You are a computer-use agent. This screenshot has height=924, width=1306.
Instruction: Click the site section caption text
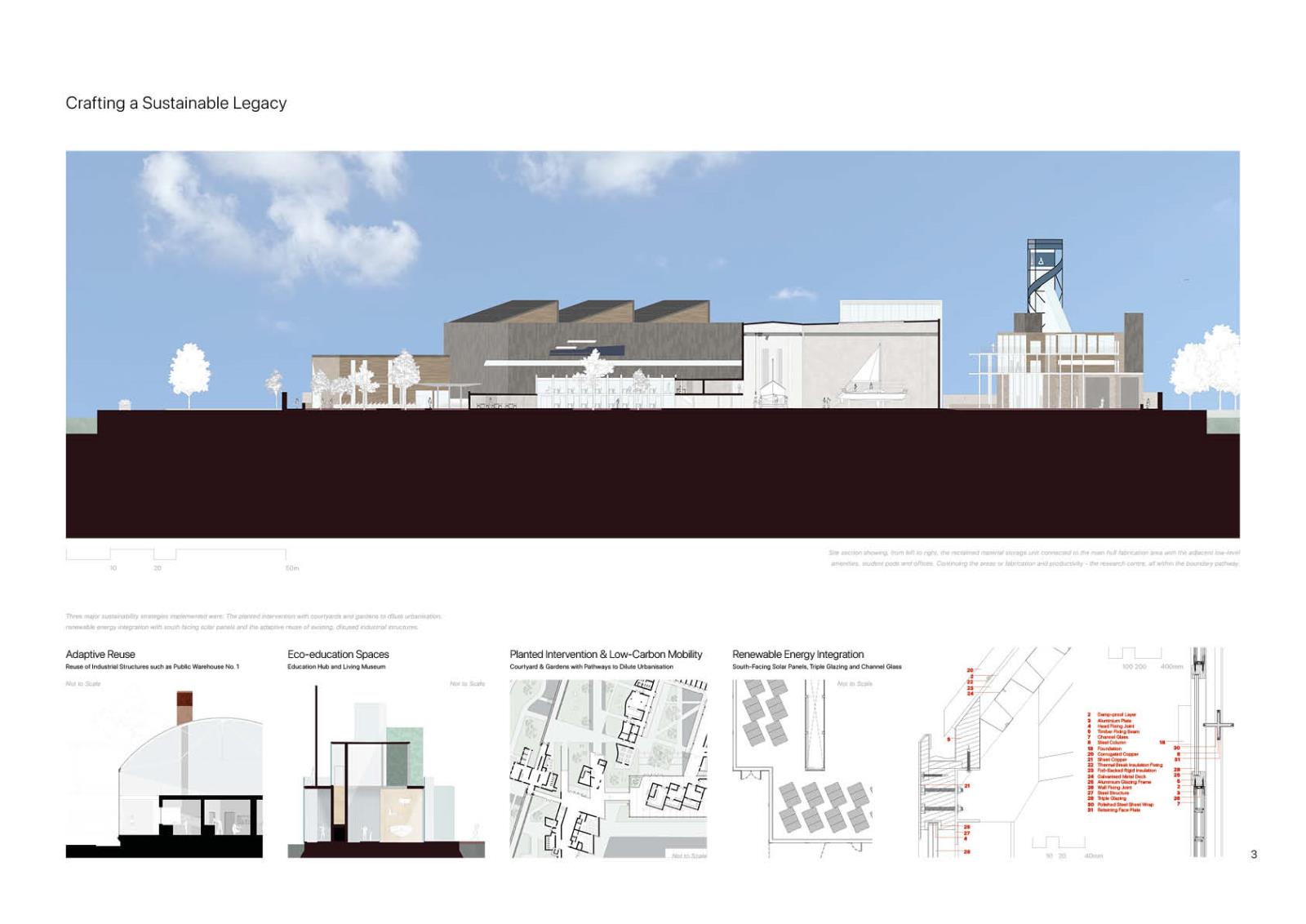click(1033, 558)
